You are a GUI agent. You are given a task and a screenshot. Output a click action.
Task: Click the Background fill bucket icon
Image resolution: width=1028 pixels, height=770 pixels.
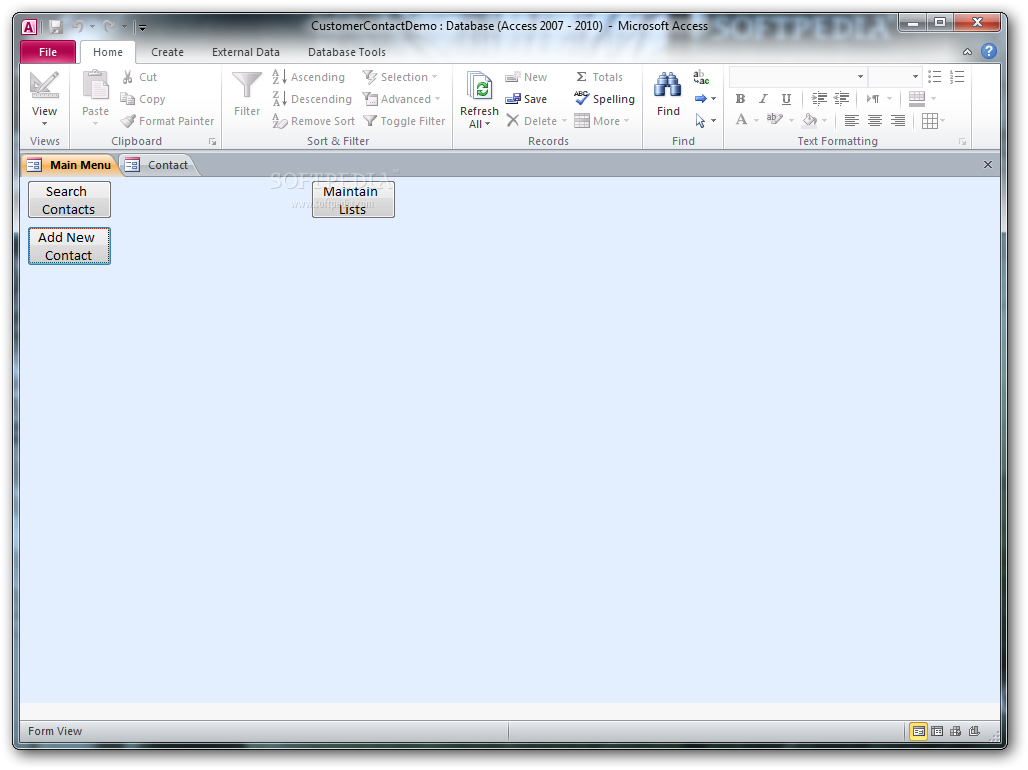810,119
